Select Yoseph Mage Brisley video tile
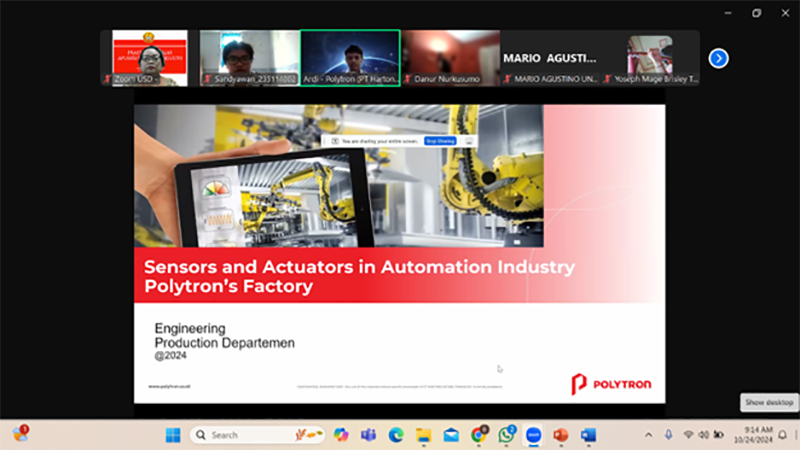800x450 pixels. pyautogui.click(x=650, y=58)
